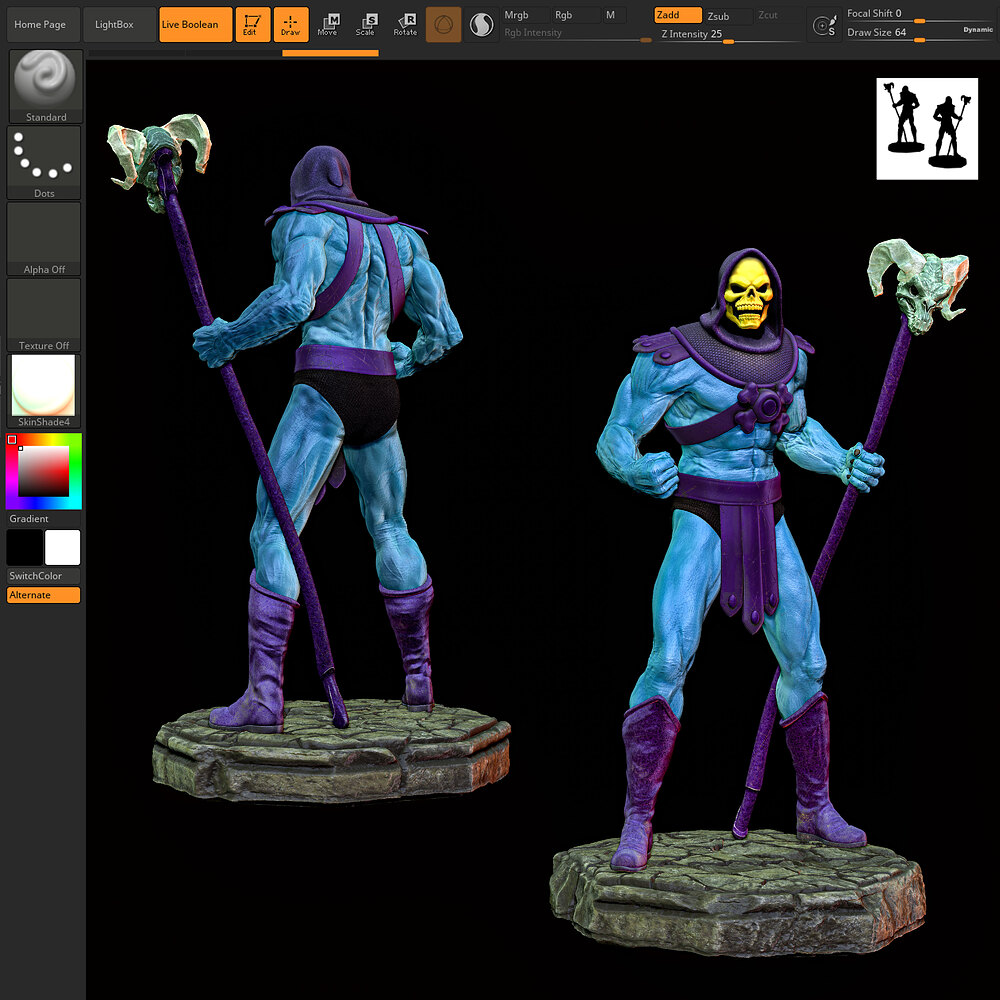1000x1000 pixels.
Task: Open the Standard brush selector
Action: pos(45,86)
